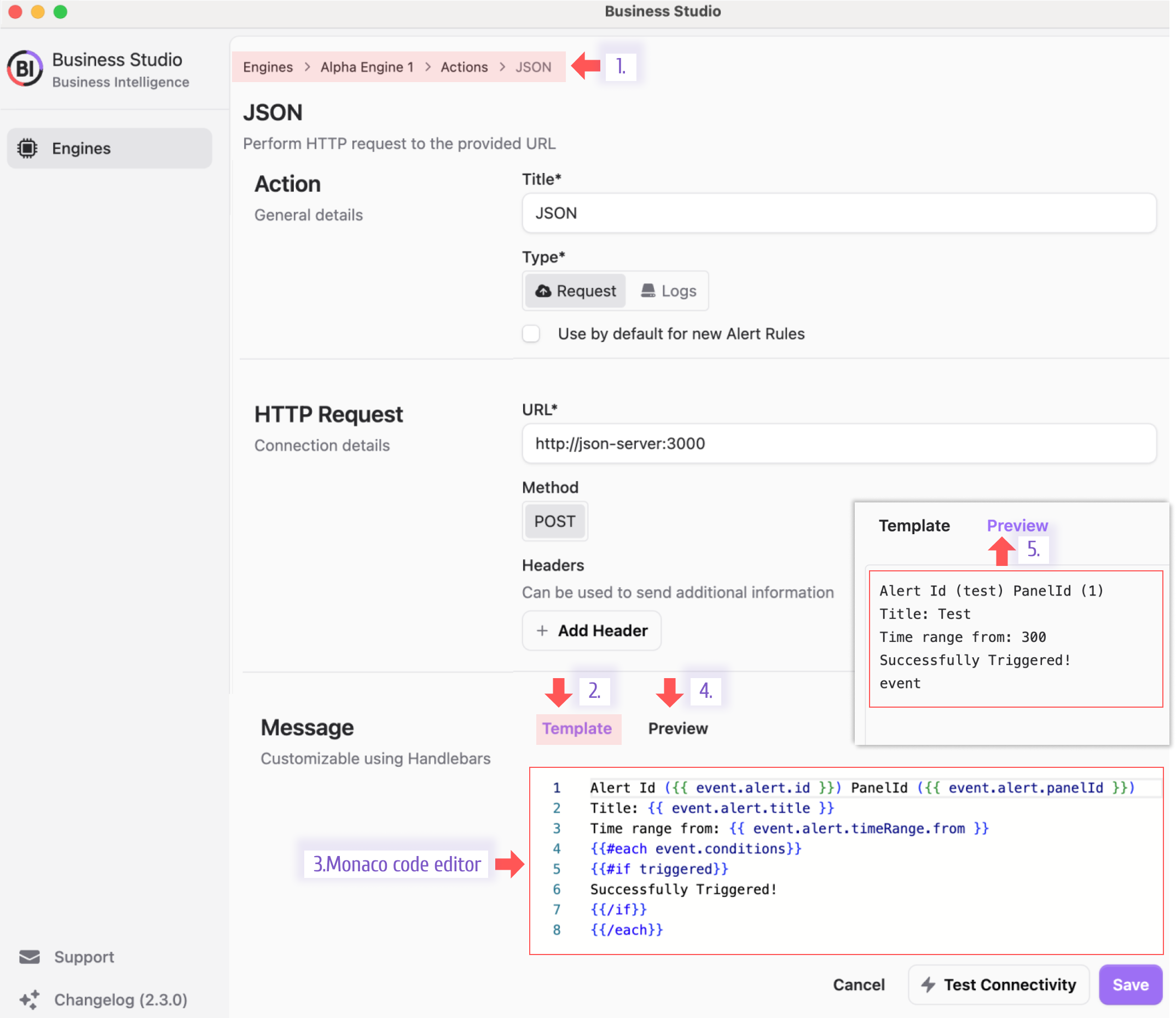The width and height of the screenshot is (1176, 1018).
Task: Click the Test Connectivity button
Action: [x=999, y=985]
